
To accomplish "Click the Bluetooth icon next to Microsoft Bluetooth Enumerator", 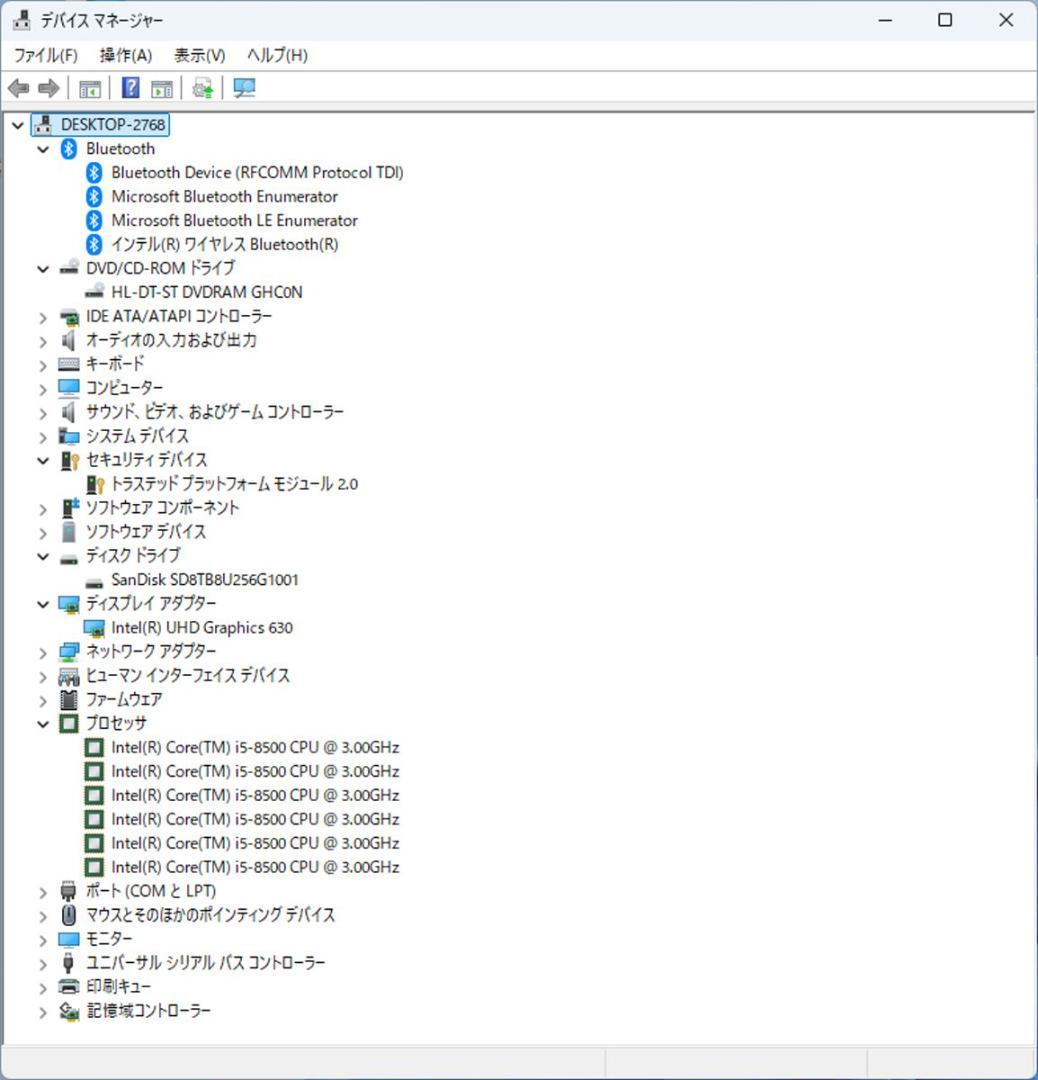I will click(x=91, y=196).
